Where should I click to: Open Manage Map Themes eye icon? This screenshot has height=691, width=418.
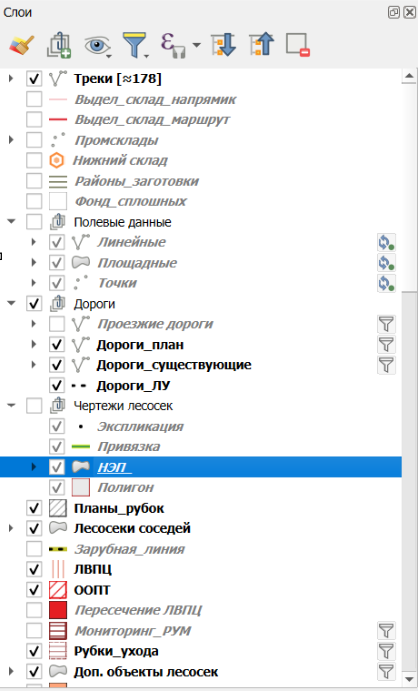click(x=97, y=45)
